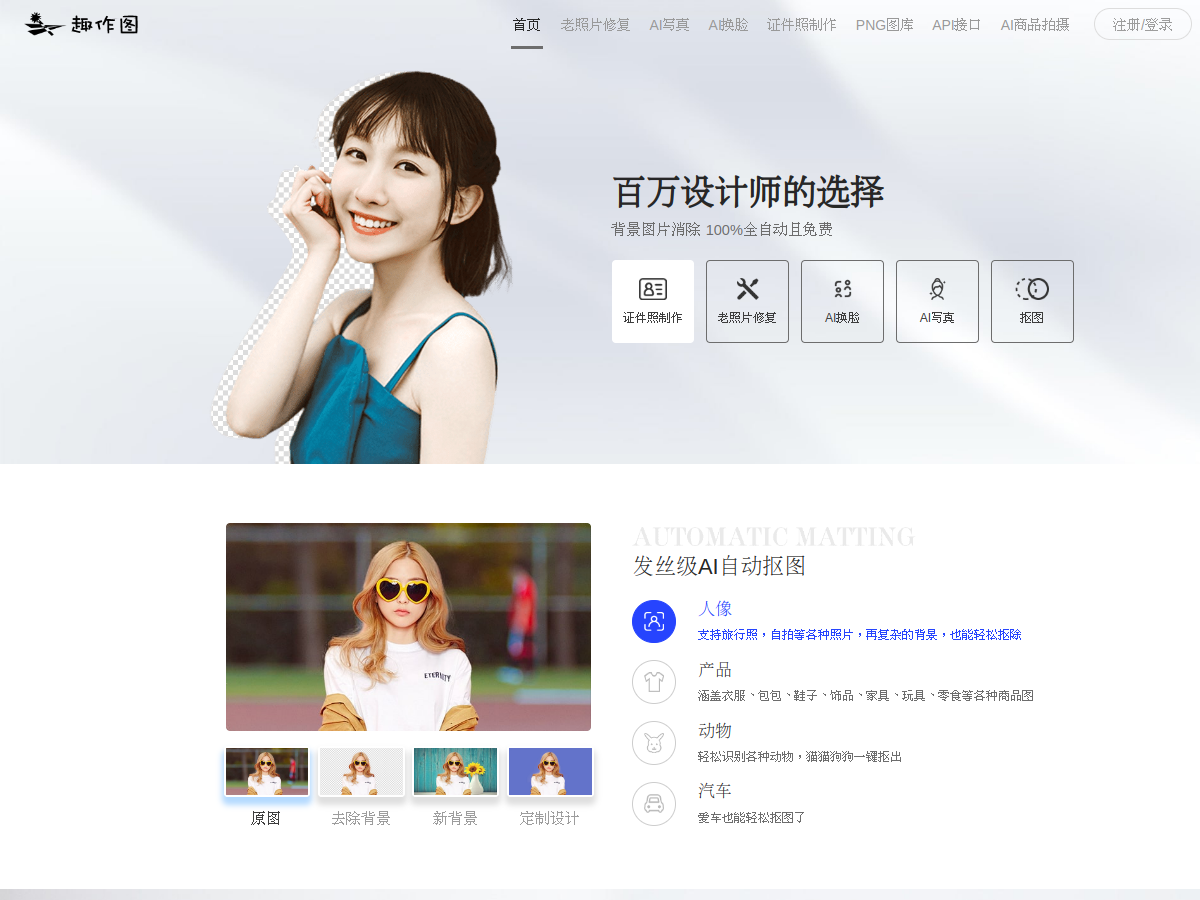The width and height of the screenshot is (1200, 900).
Task: Select the 人像 portrait icon circle
Action: click(x=654, y=621)
